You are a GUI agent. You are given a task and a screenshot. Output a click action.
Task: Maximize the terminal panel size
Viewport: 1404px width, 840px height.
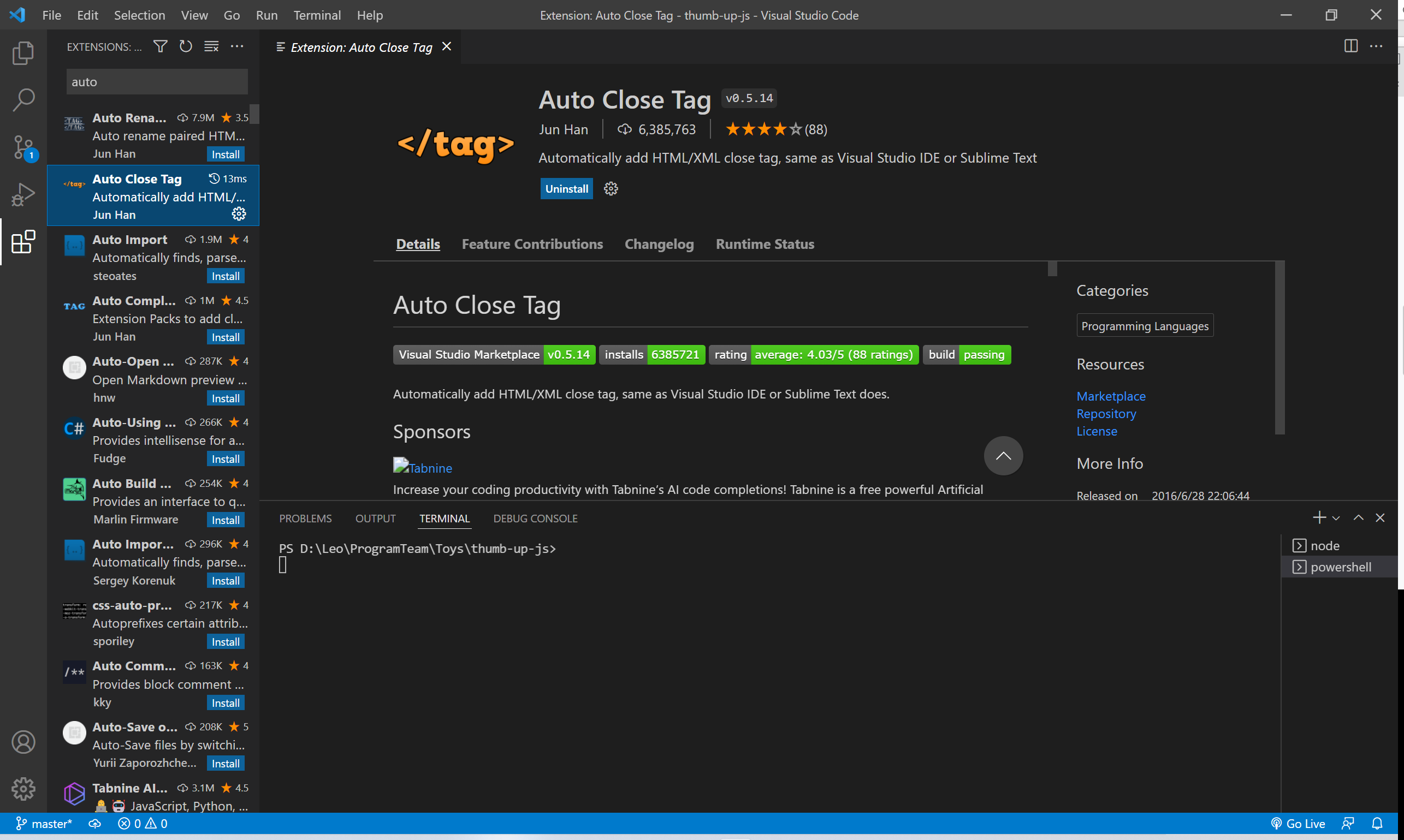click(x=1358, y=517)
